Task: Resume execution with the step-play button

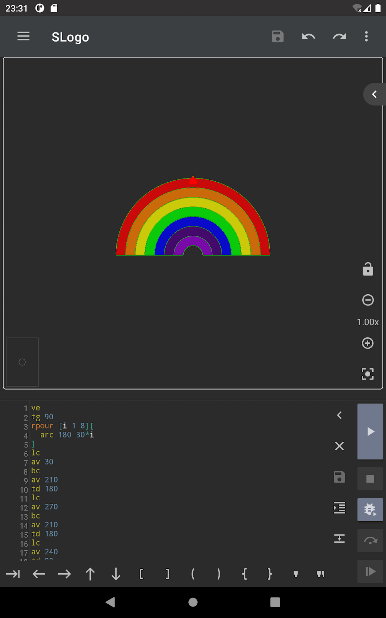Action: 370,571
